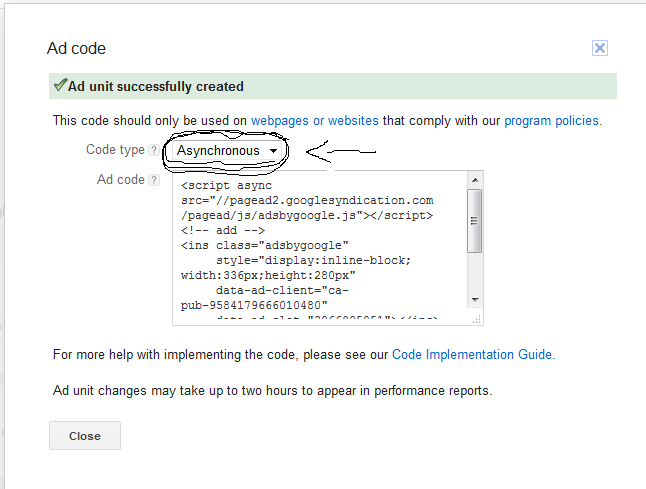646x489 pixels.
Task: Open the Code Implementation Guide link
Action: coord(472,355)
